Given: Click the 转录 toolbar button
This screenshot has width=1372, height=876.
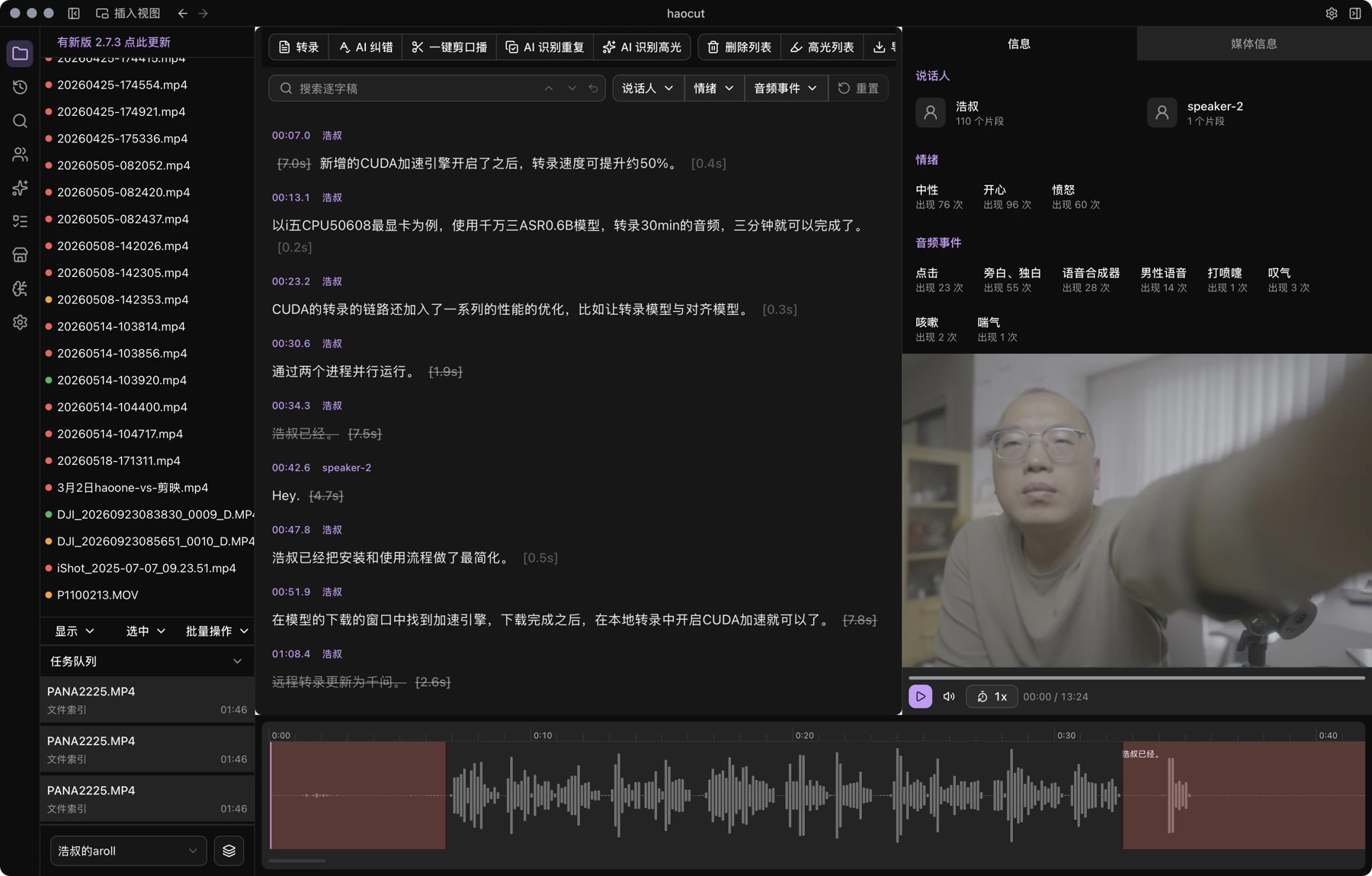Looking at the screenshot, I should [x=299, y=47].
